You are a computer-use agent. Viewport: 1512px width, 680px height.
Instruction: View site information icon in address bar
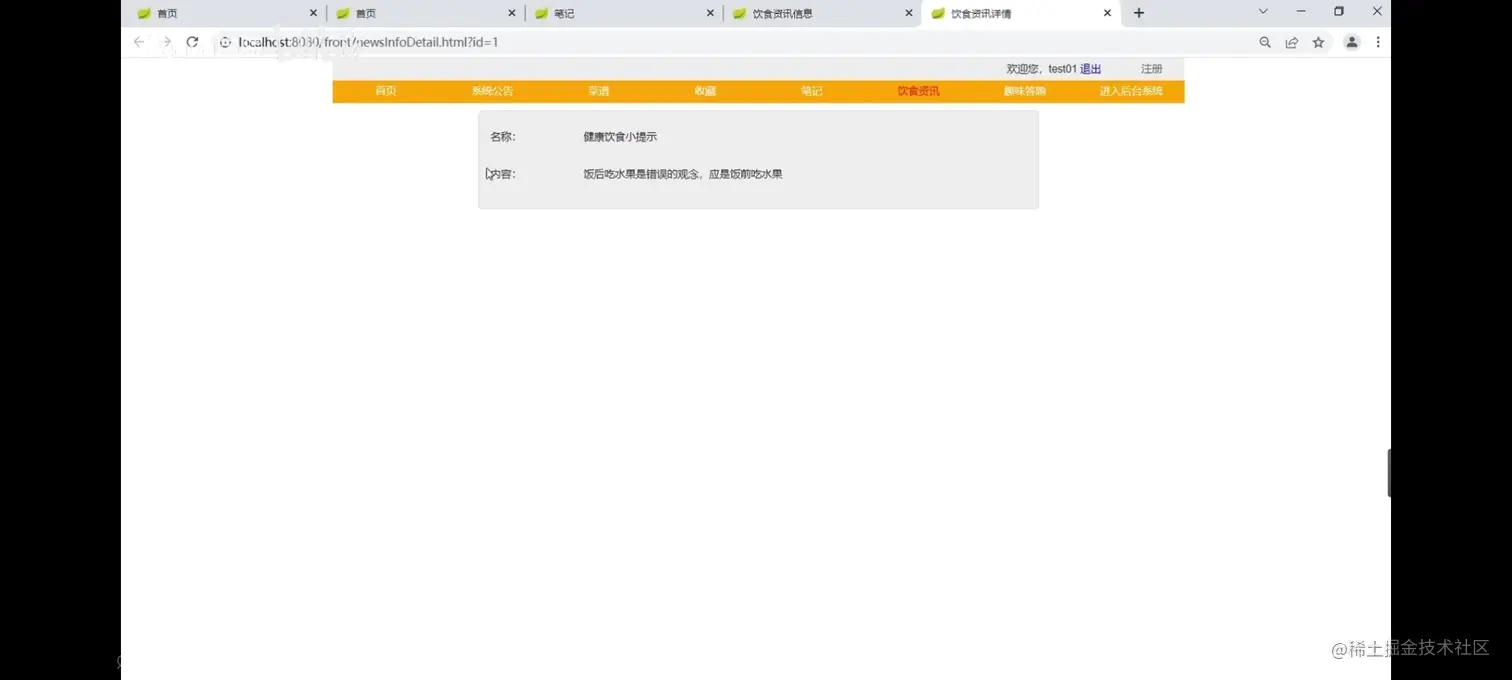point(225,42)
